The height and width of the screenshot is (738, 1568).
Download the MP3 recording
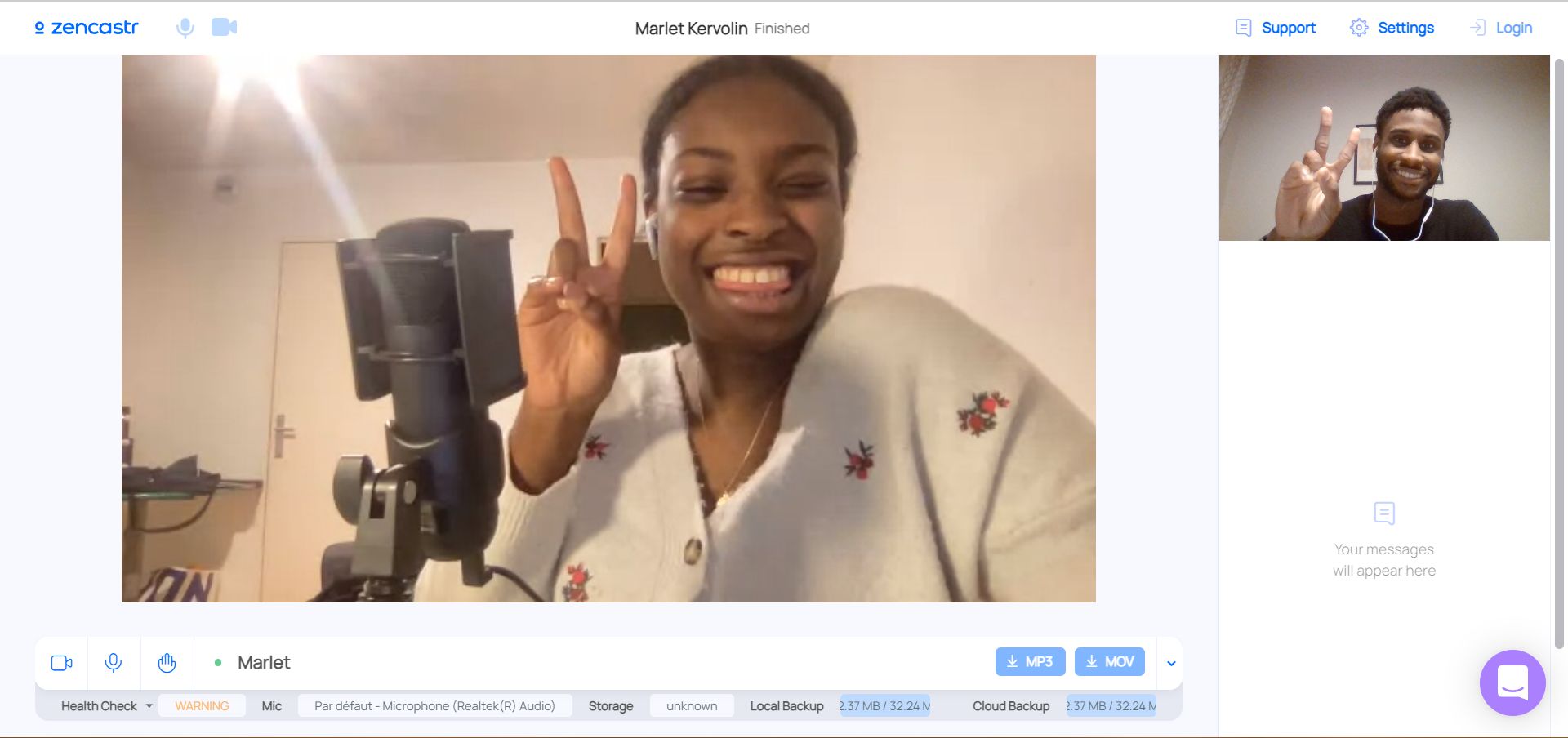(1030, 661)
